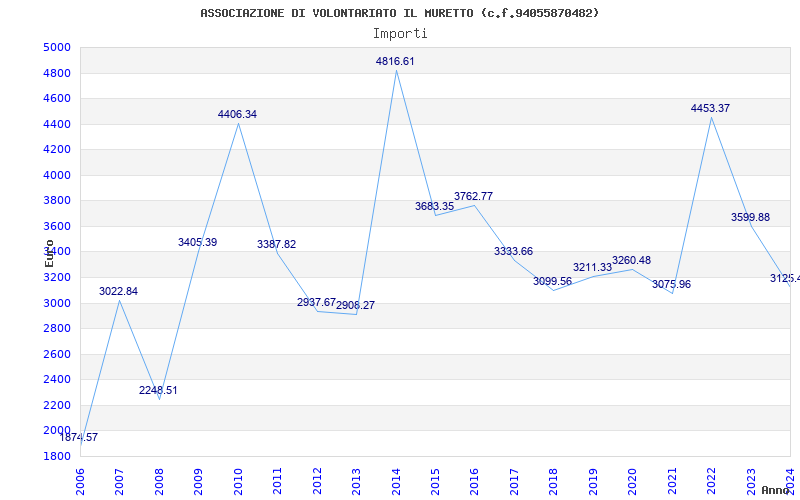The width and height of the screenshot is (800, 500).
Task: Click the 2008 year axis label
Action: [159, 482]
